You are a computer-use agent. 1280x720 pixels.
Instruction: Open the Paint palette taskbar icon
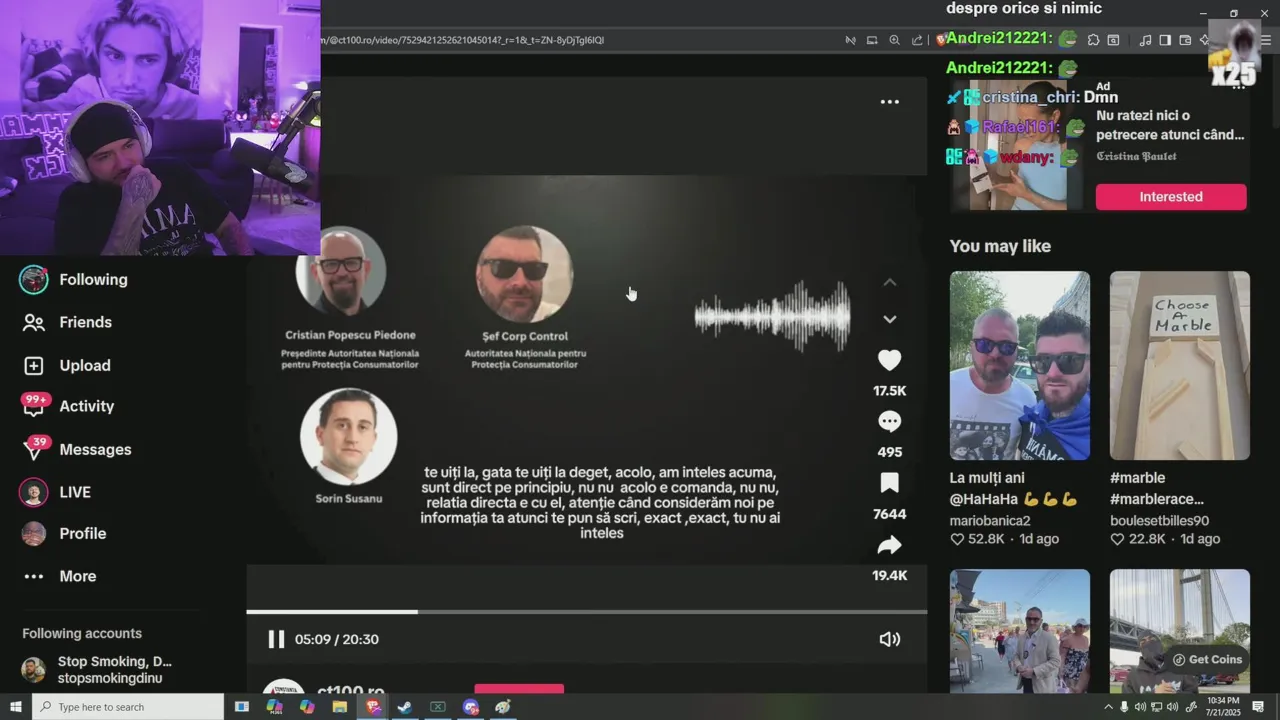pyautogui.click(x=503, y=707)
